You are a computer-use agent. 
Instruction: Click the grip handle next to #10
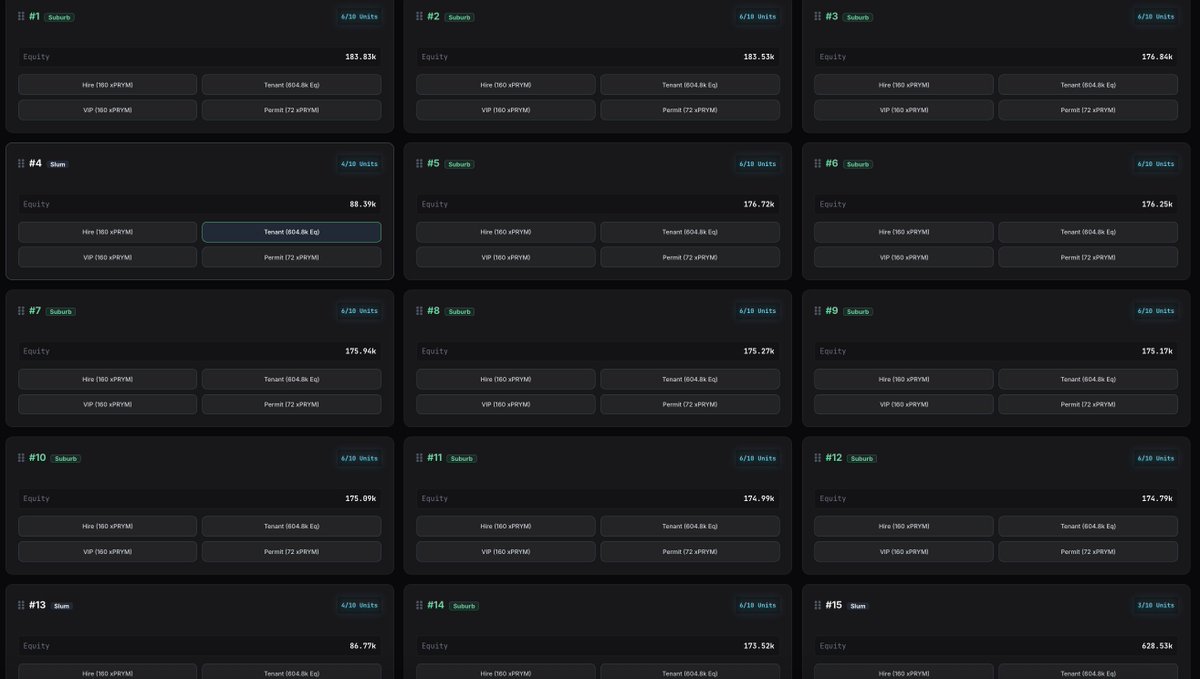click(21, 458)
